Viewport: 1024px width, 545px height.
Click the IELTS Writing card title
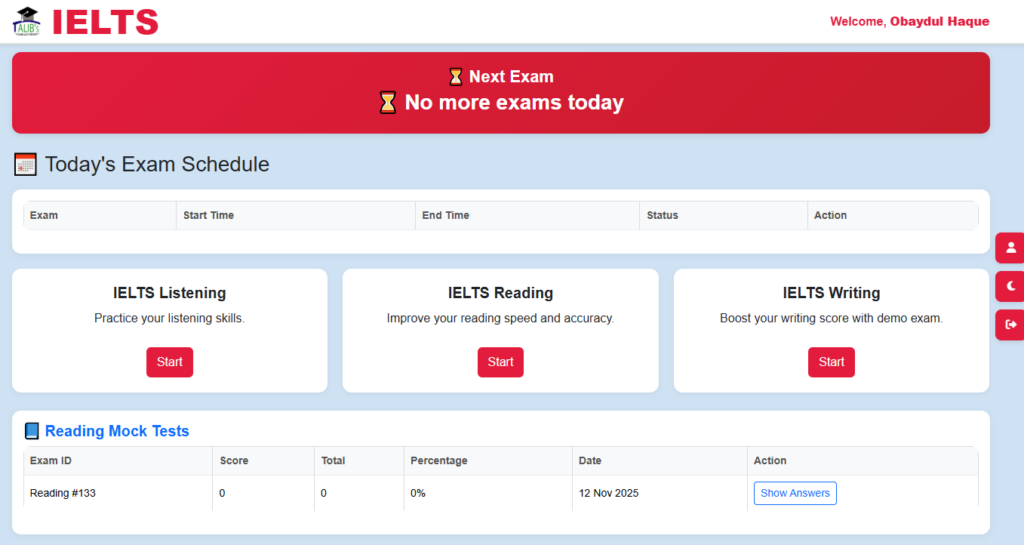(x=831, y=293)
